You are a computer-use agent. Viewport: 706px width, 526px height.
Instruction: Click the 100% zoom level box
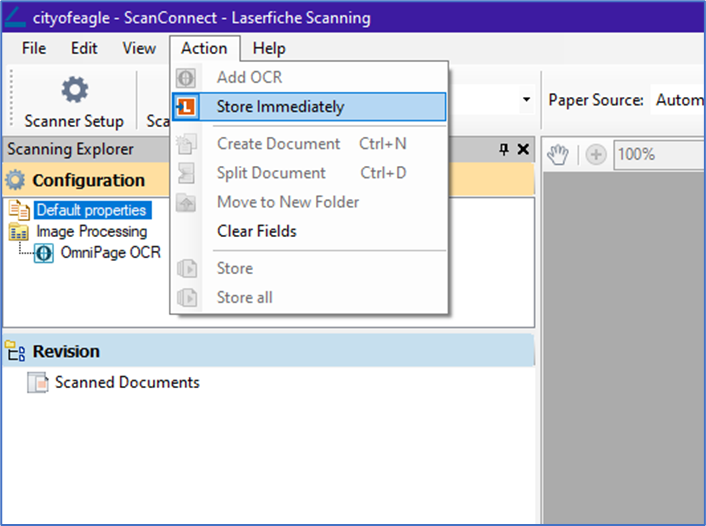(659, 155)
